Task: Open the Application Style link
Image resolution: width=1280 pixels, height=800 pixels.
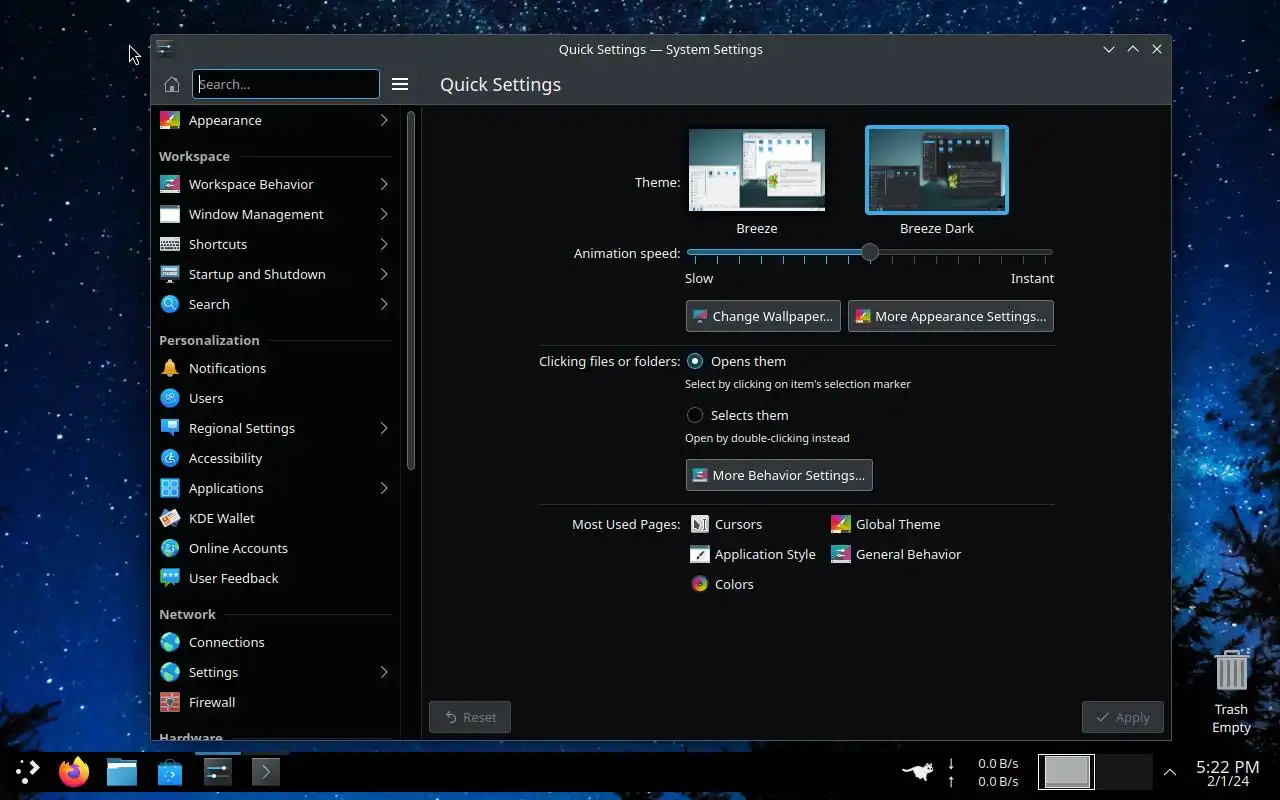Action: coord(753,554)
